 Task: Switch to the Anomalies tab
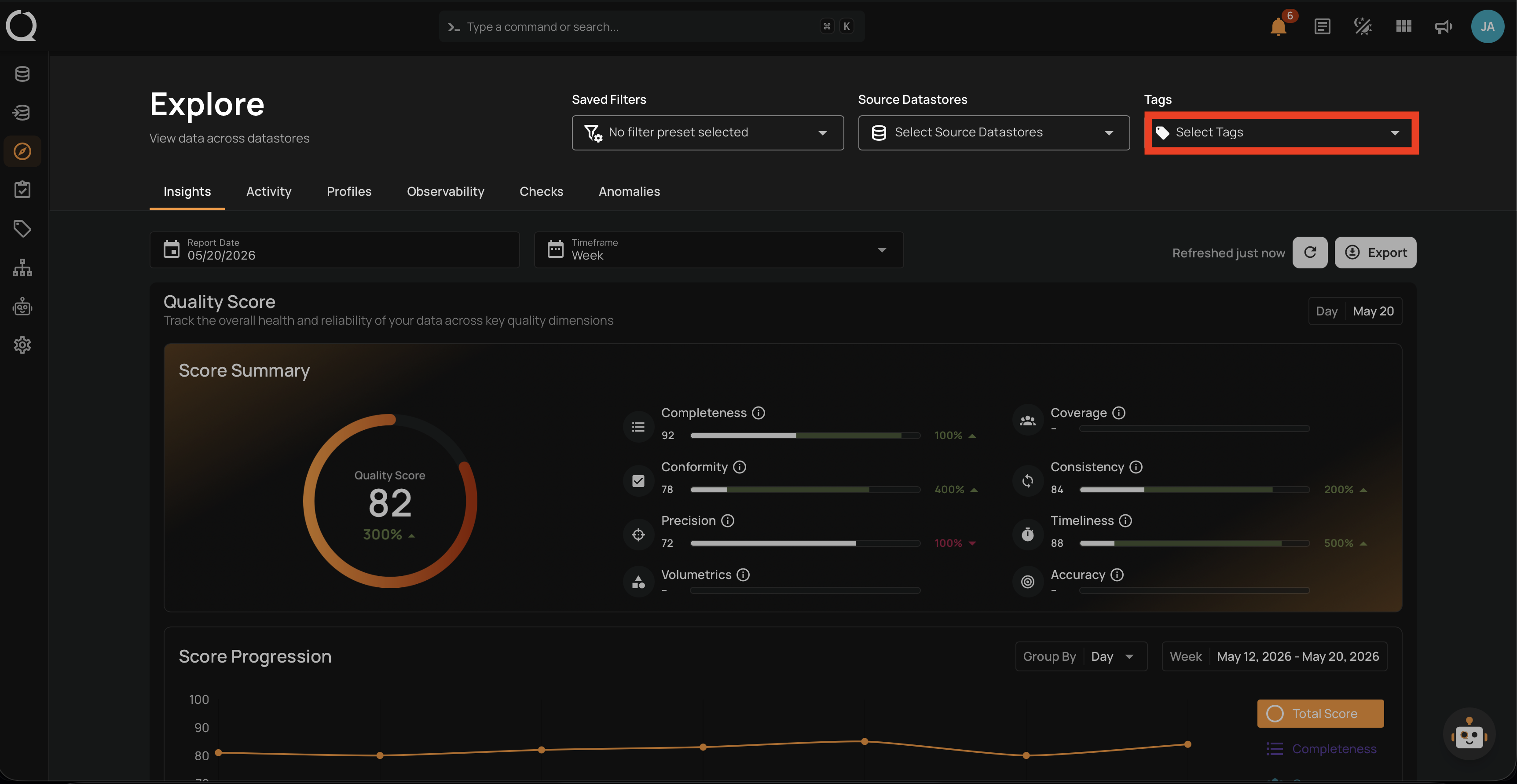click(x=629, y=191)
